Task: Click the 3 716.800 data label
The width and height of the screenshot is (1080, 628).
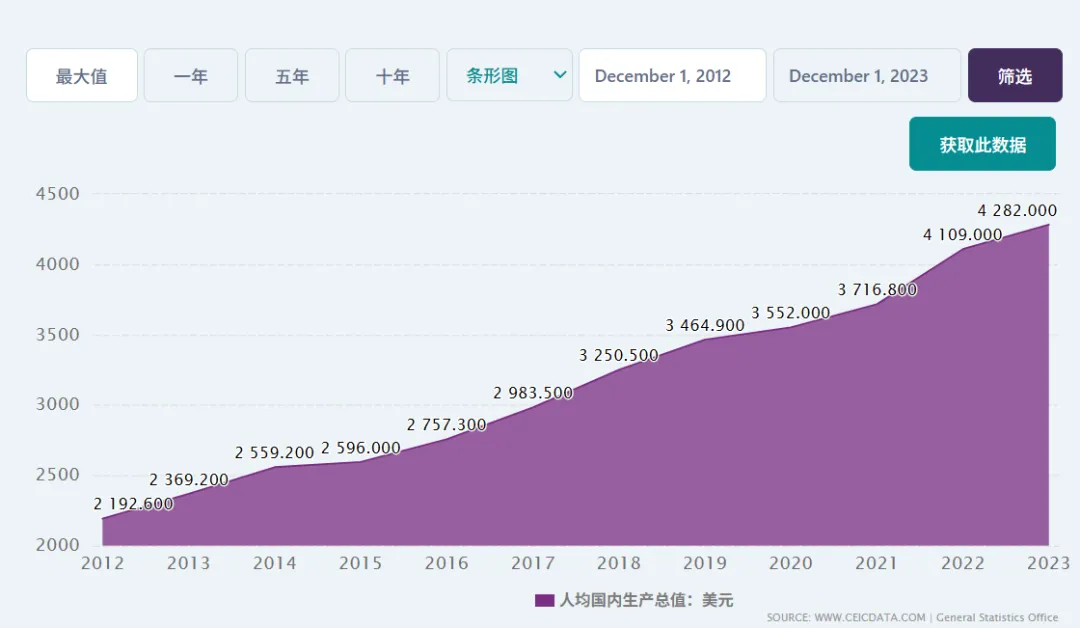Action: [x=877, y=290]
